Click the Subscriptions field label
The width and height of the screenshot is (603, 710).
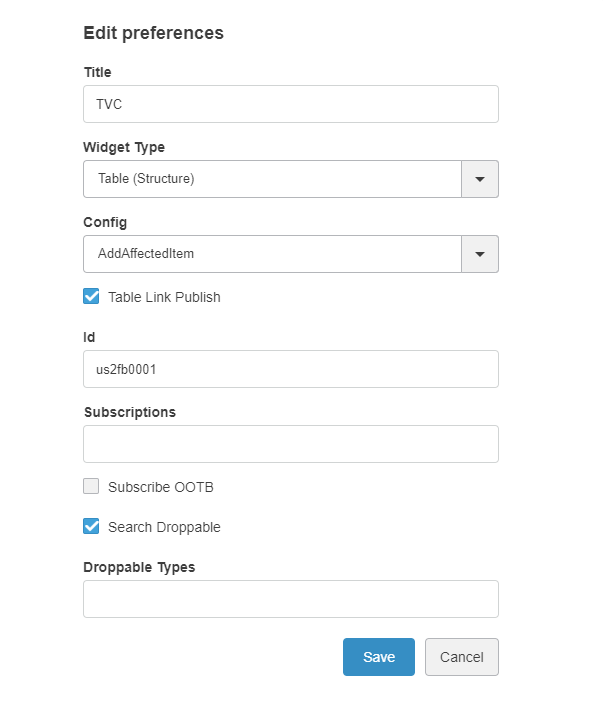click(x=130, y=412)
